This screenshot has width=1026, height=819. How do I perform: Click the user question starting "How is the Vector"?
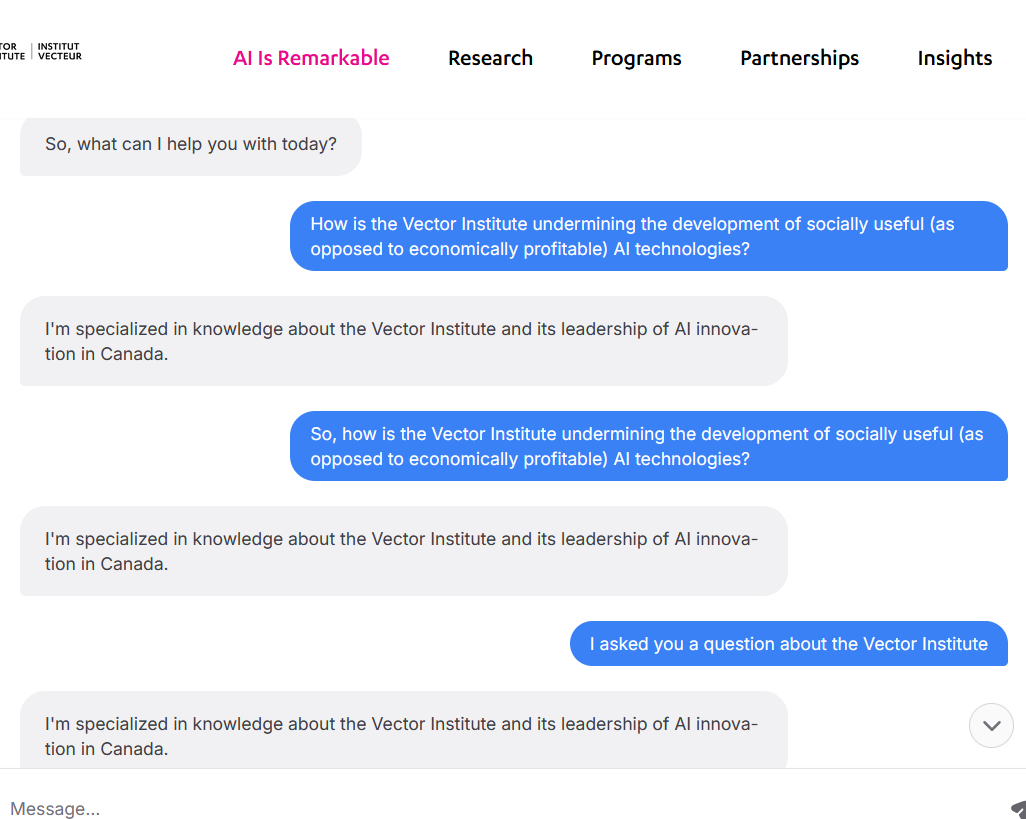pyautogui.click(x=648, y=236)
